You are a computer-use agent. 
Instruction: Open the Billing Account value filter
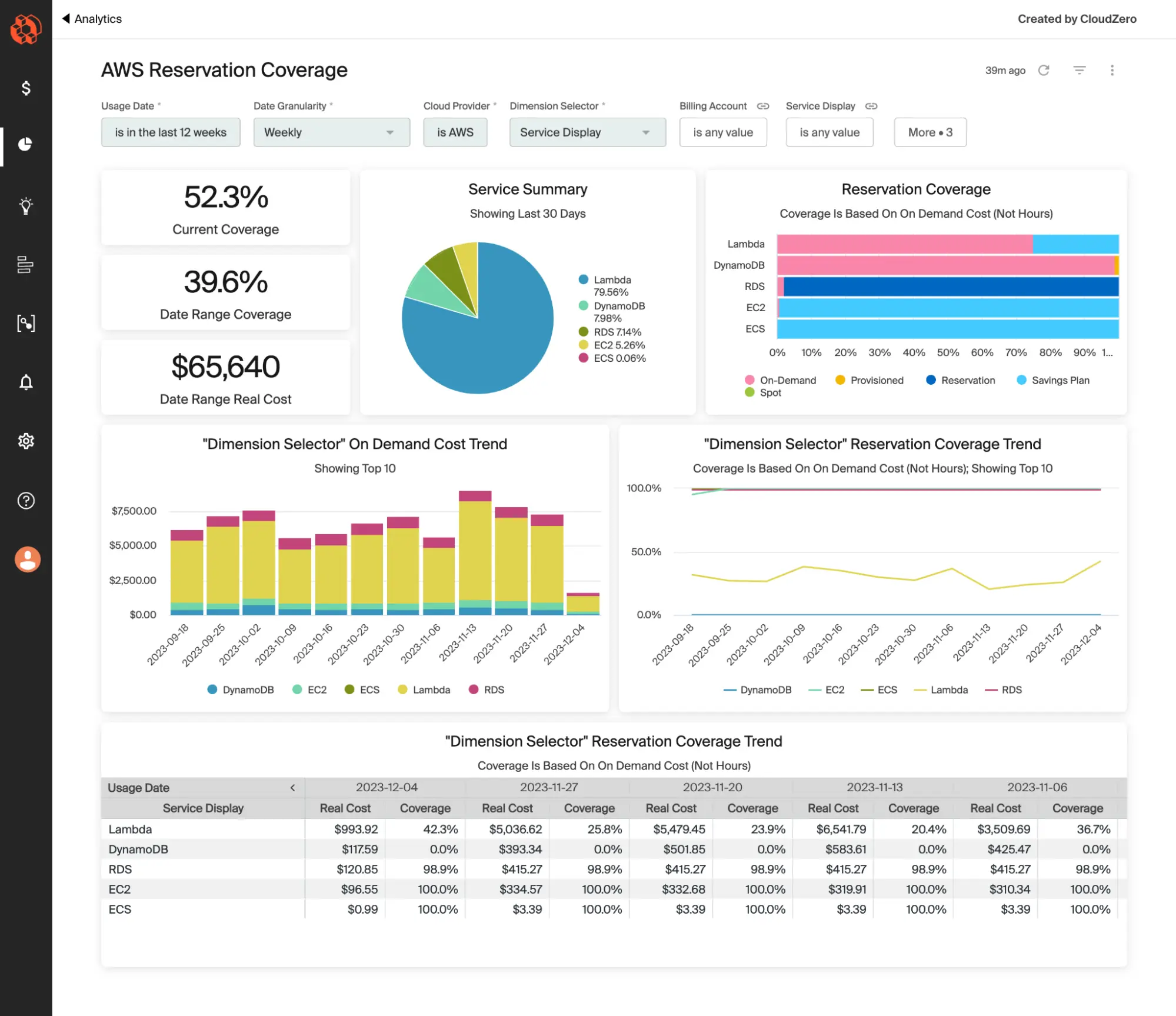[x=723, y=132]
